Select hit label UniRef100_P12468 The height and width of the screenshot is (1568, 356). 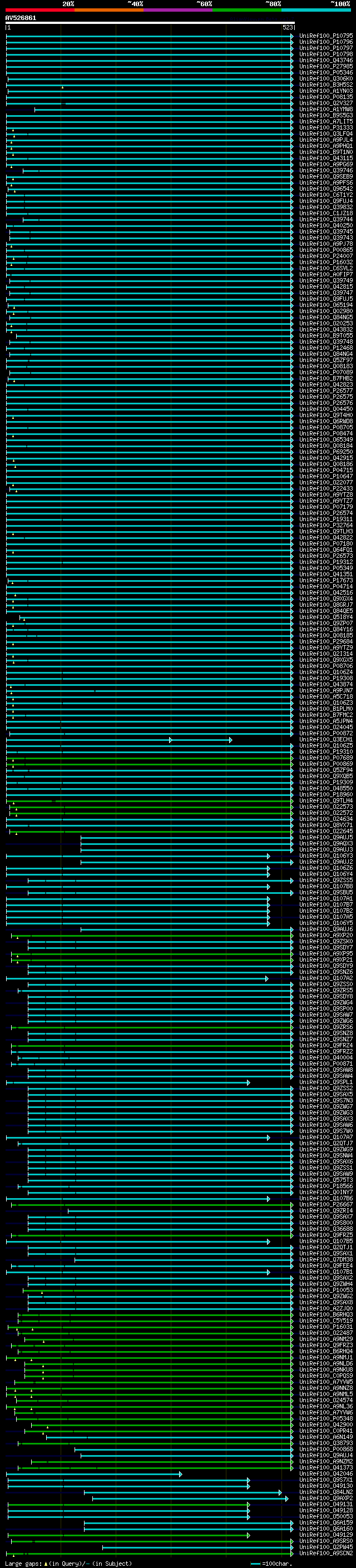point(326,348)
